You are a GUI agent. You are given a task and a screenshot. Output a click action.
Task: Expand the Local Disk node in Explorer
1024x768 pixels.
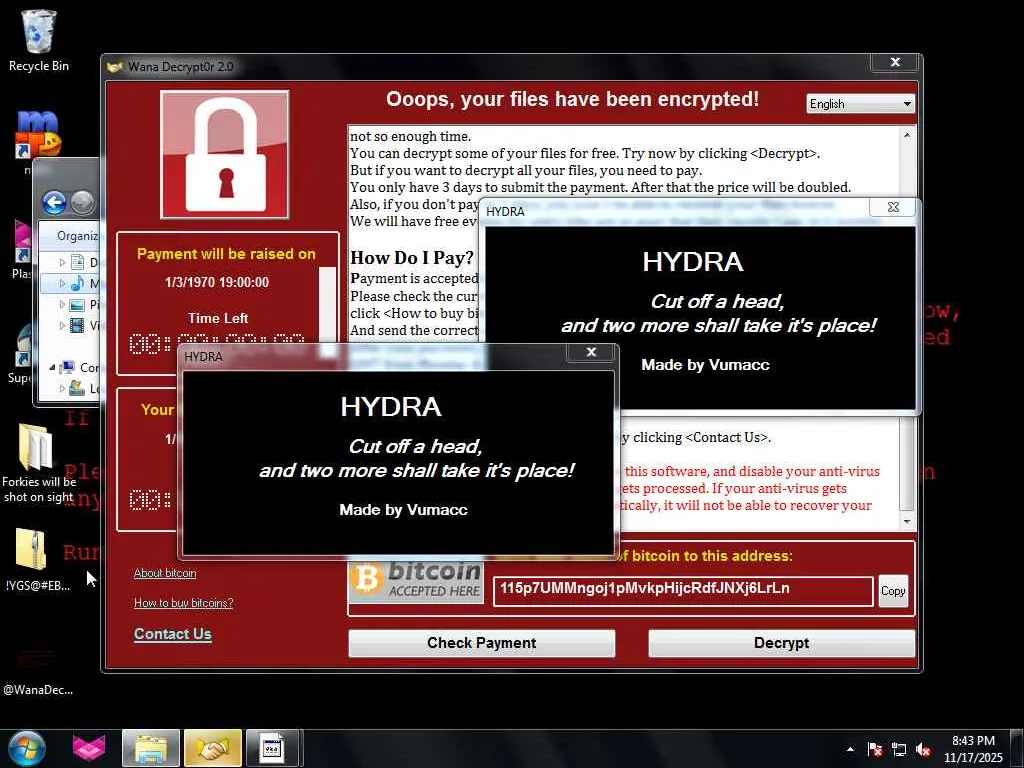[x=63, y=389]
